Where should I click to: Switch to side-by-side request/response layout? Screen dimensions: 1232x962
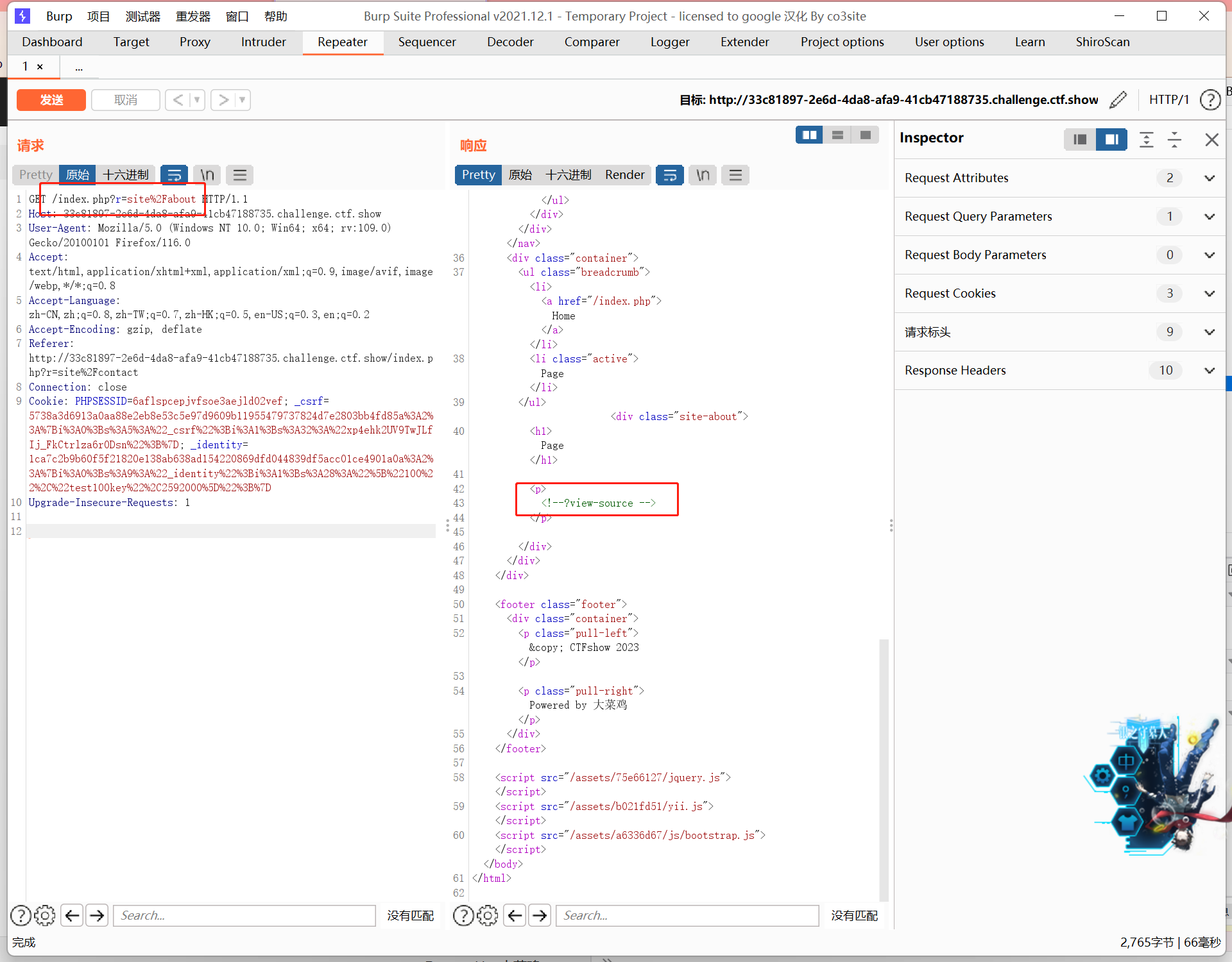click(809, 135)
